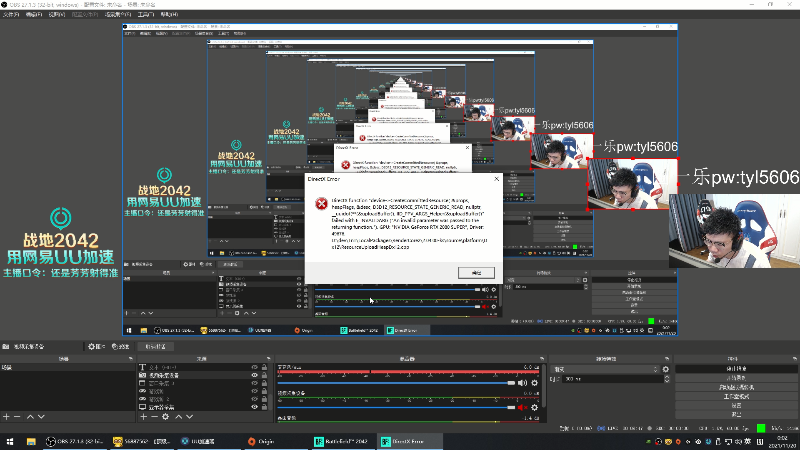The width and height of the screenshot is (800, 450).
Task: Float the Sources dock panel
Action: [x=268, y=359]
